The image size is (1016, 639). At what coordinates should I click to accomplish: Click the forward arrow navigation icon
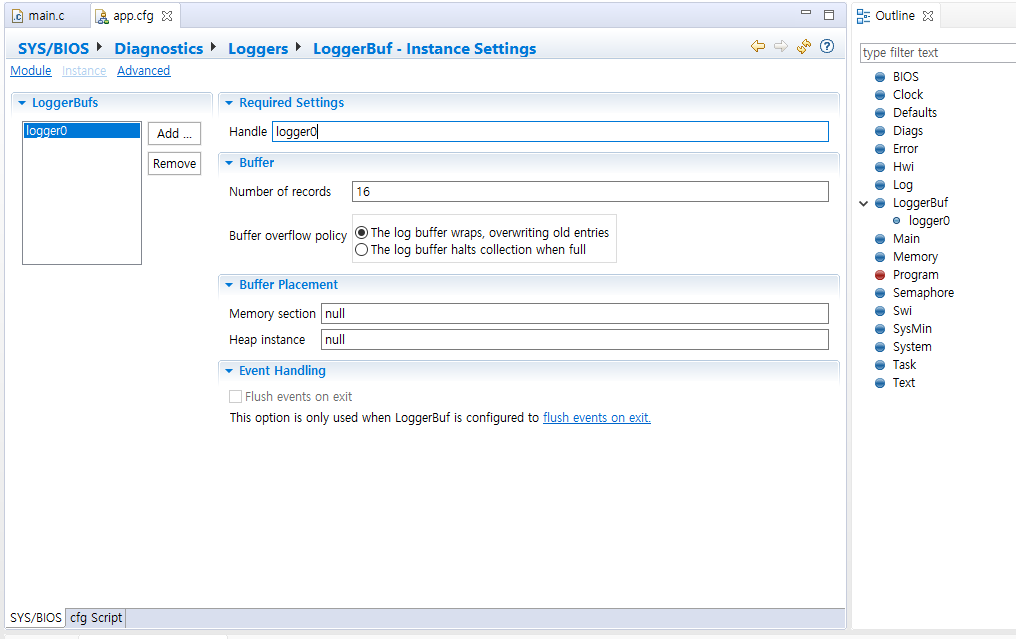pos(781,46)
